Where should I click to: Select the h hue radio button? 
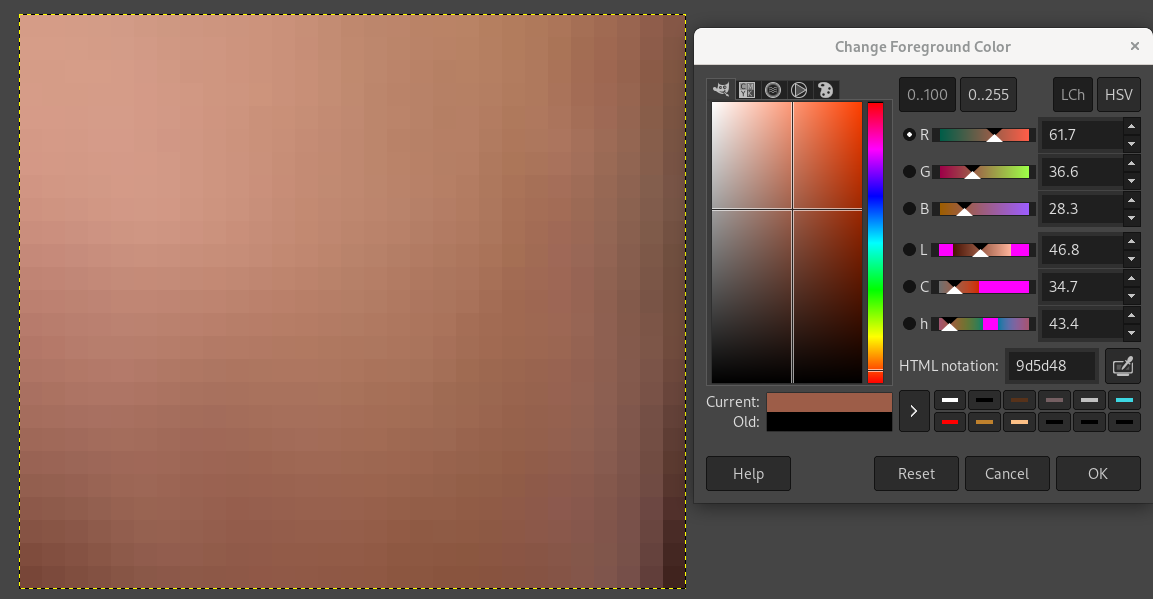[910, 323]
